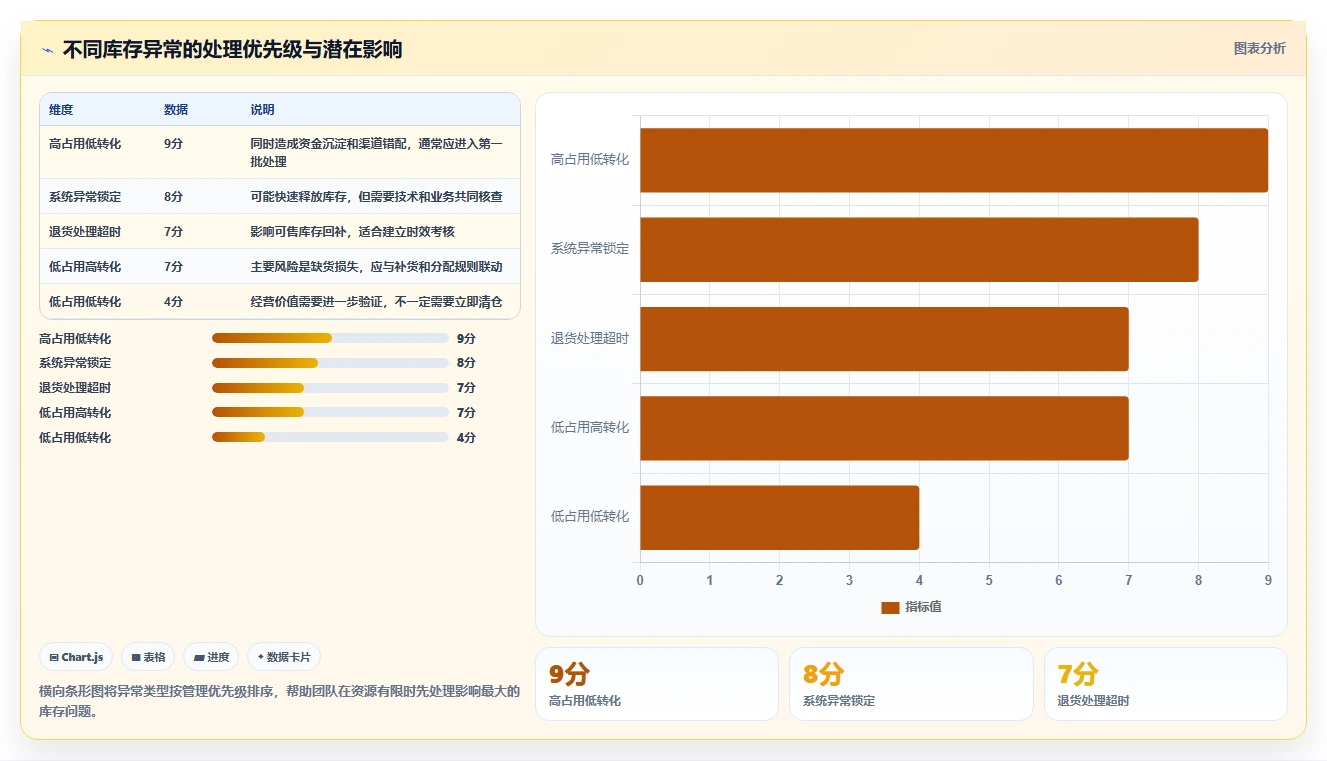
Task: Click the 维度 column header
Action: 61,110
